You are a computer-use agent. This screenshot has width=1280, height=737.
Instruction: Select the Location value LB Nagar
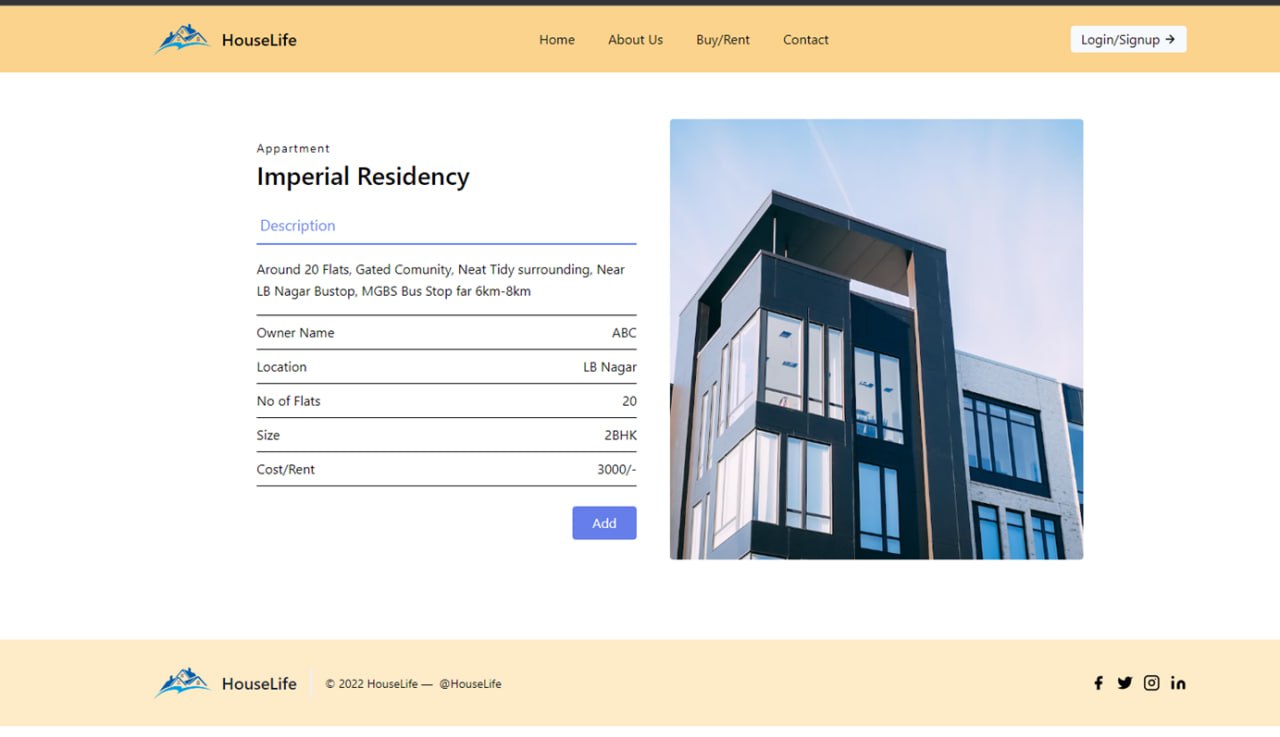[x=610, y=367]
